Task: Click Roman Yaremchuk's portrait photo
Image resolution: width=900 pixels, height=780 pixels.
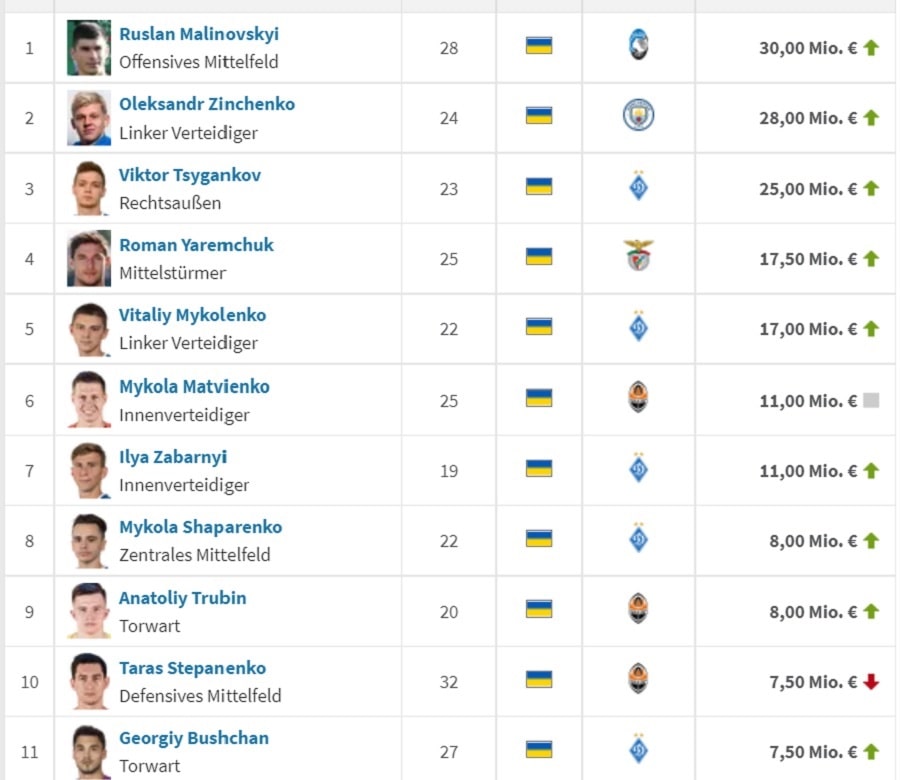Action: point(89,259)
